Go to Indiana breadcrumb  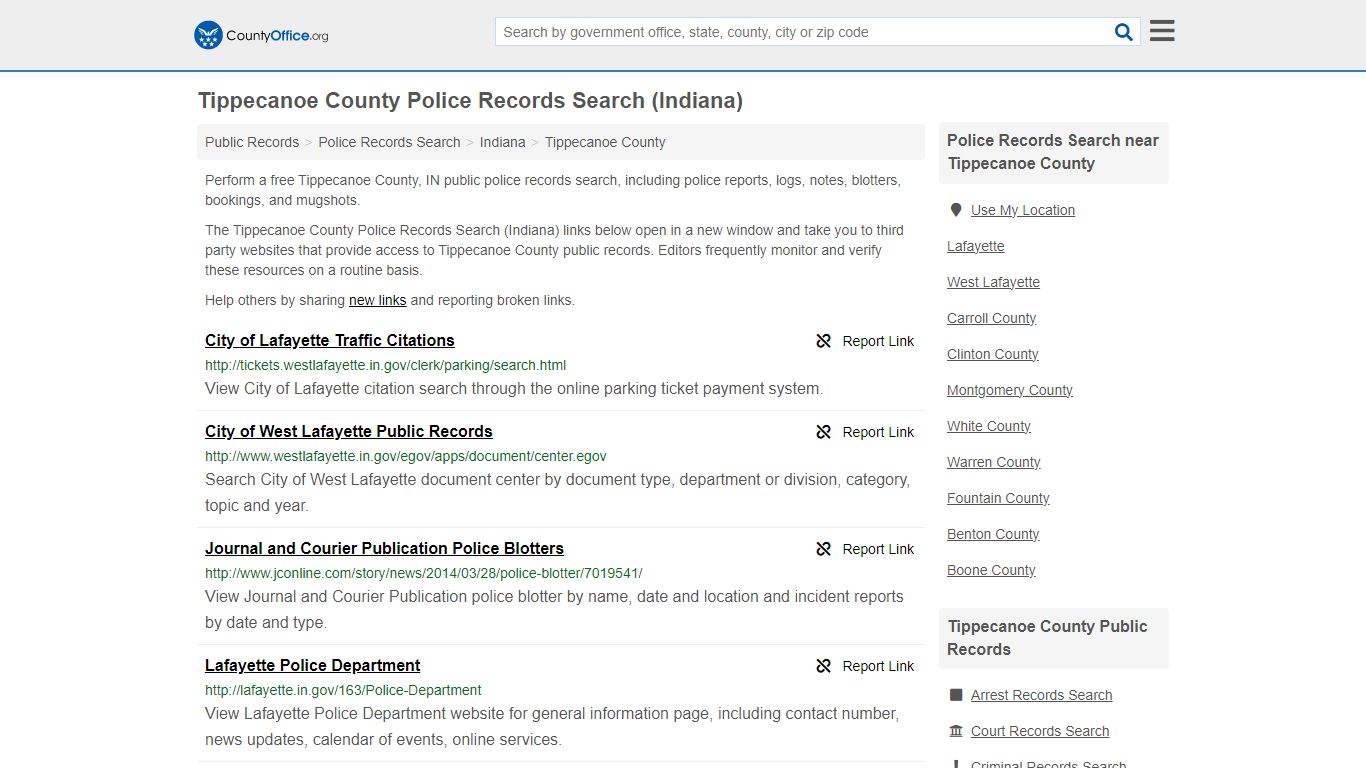[x=502, y=142]
